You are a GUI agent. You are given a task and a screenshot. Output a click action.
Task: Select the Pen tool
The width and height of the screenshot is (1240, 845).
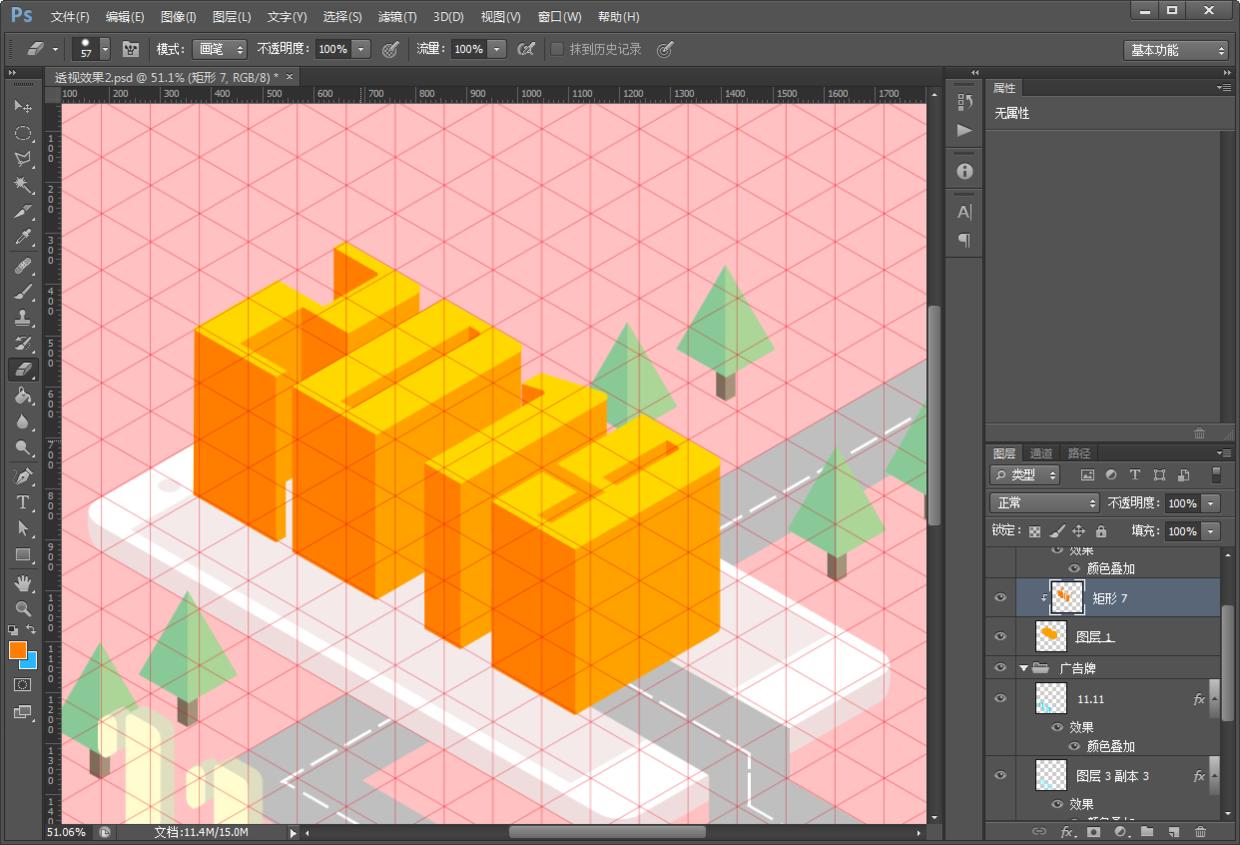(23, 475)
